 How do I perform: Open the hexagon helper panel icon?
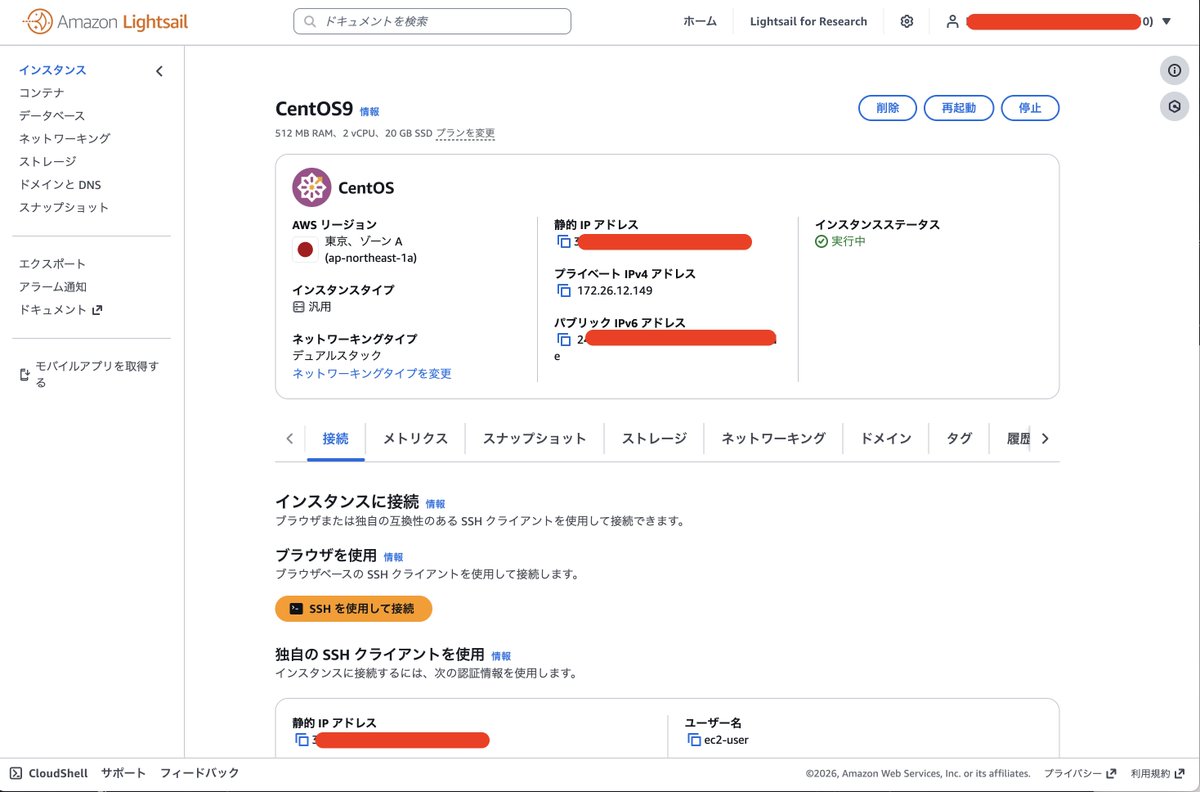(1174, 106)
